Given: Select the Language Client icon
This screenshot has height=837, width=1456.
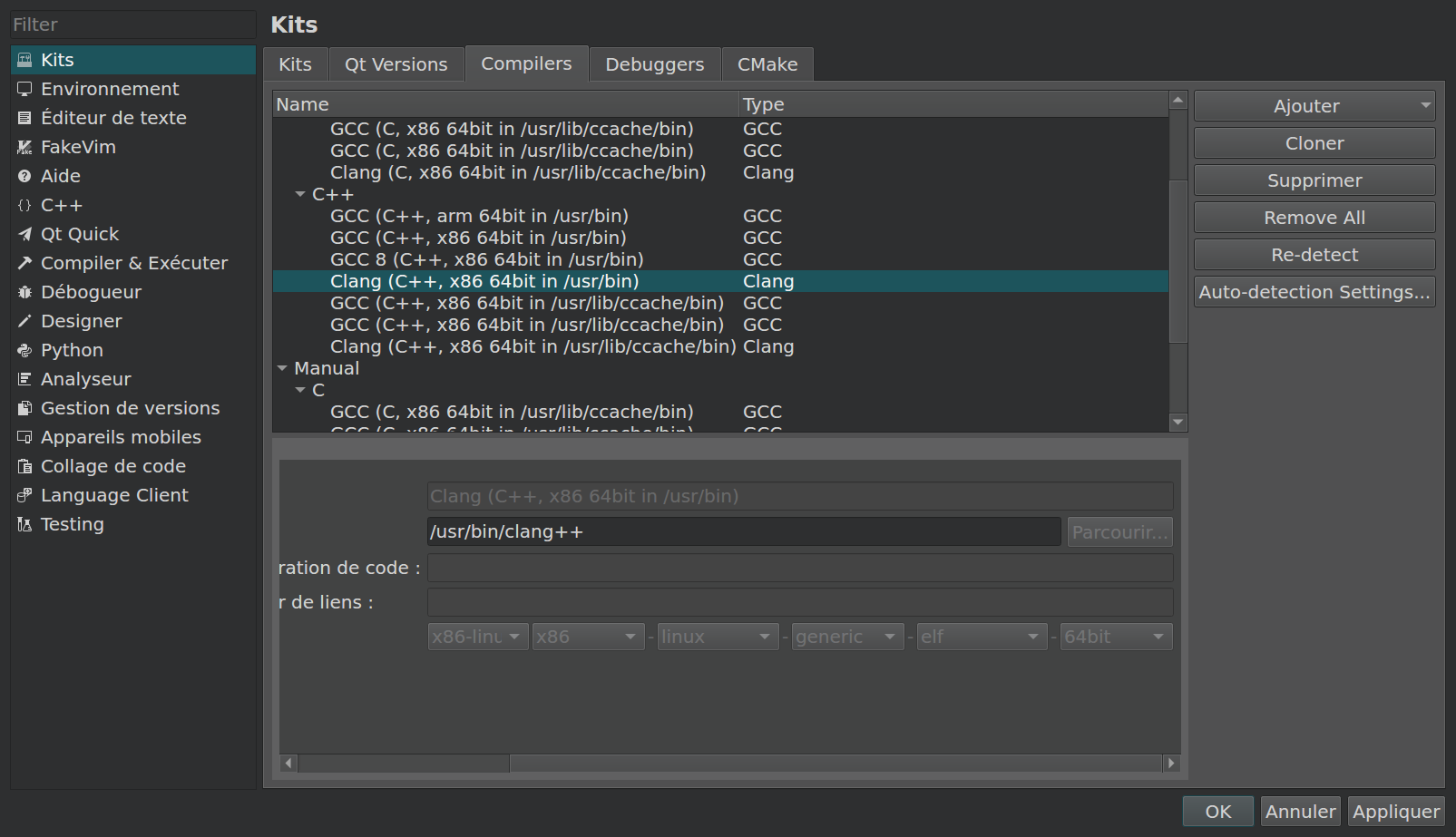Looking at the screenshot, I should tap(24, 495).
